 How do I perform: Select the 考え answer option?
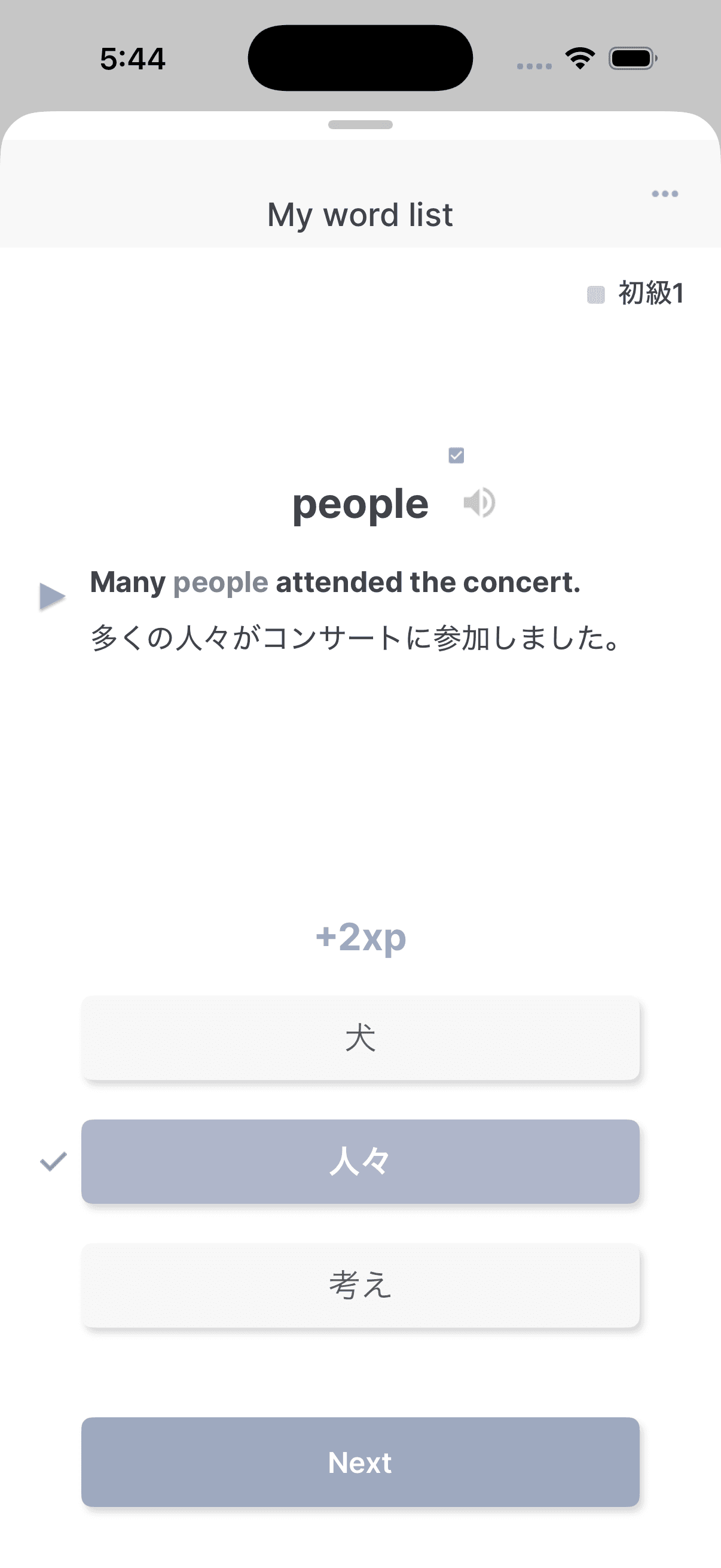pos(360,1285)
